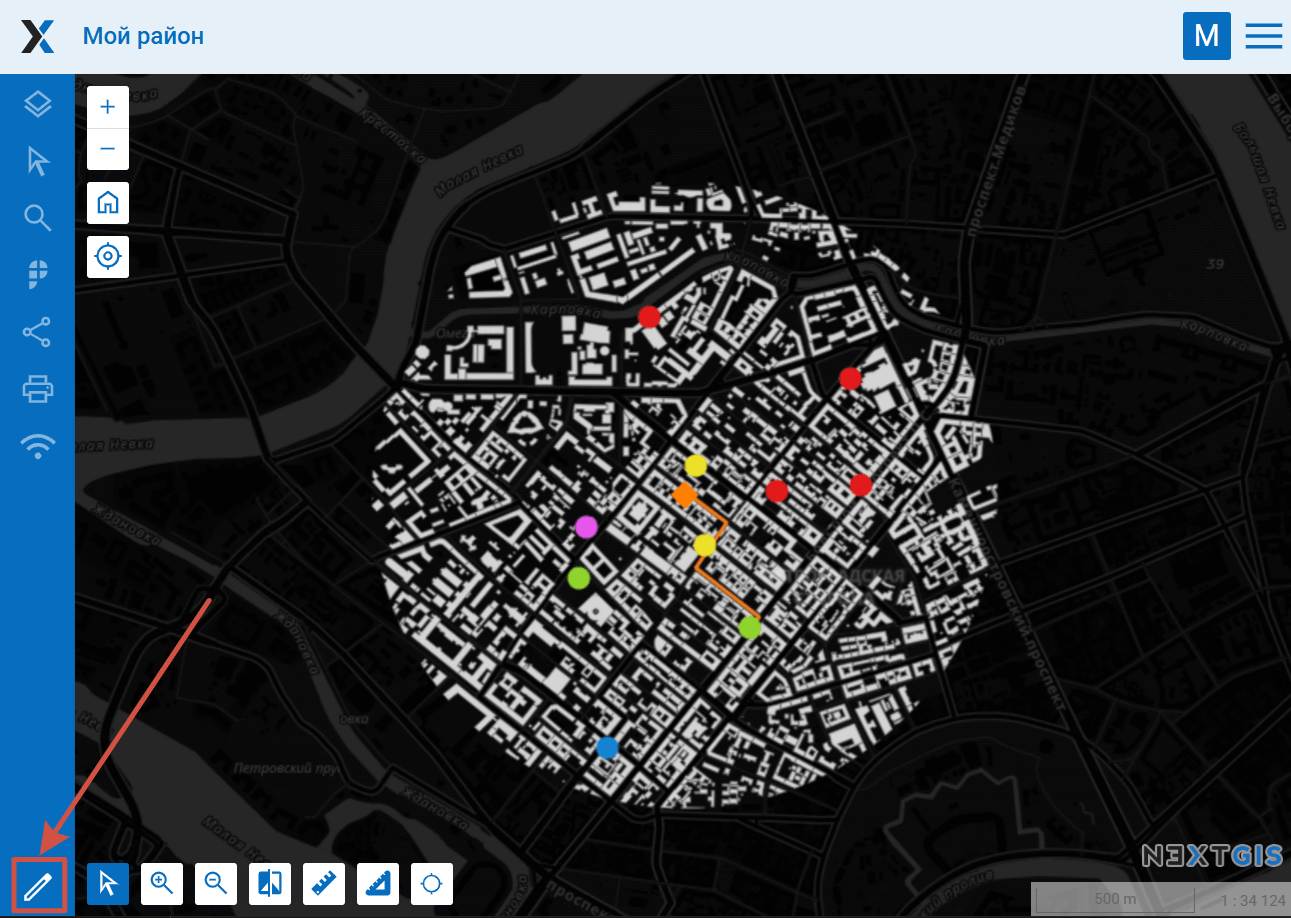The height and width of the screenshot is (918, 1291).
Task: Open the print map panel
Action: [37, 388]
